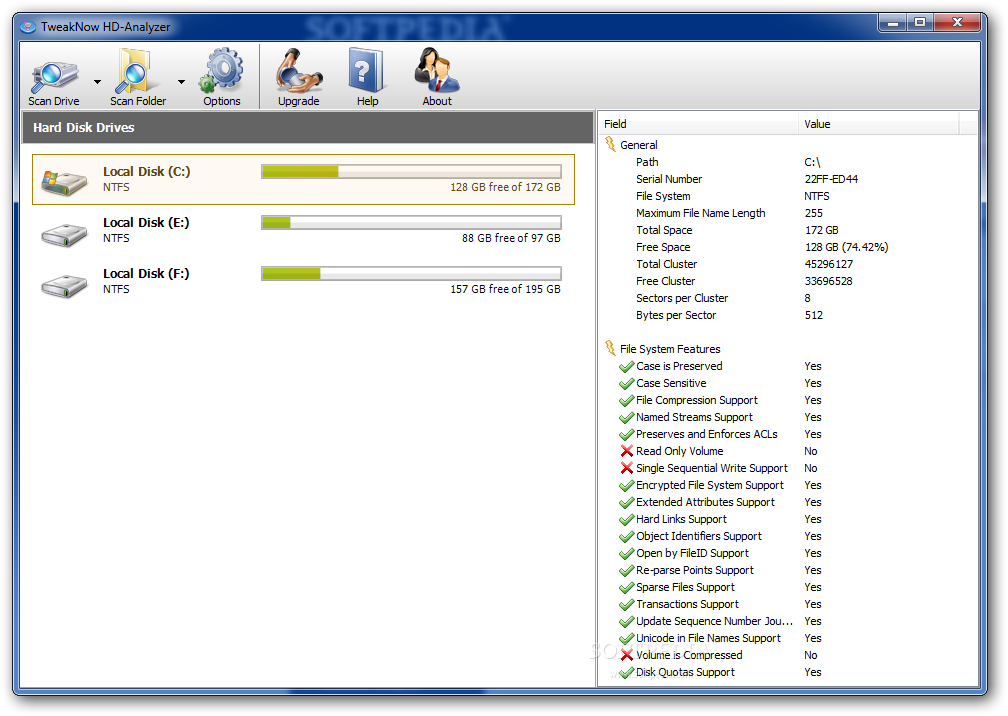Select the Unicode in File Names Support row
This screenshot has width=1008, height=716.
tap(788, 638)
